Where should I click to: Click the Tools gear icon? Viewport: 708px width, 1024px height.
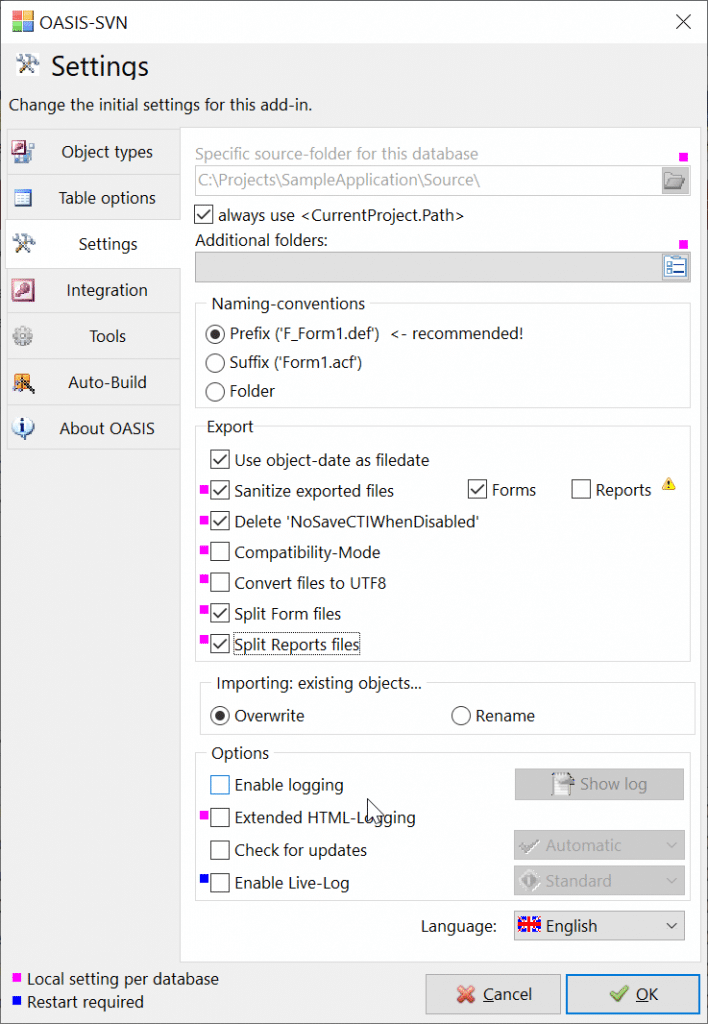tap(24, 336)
